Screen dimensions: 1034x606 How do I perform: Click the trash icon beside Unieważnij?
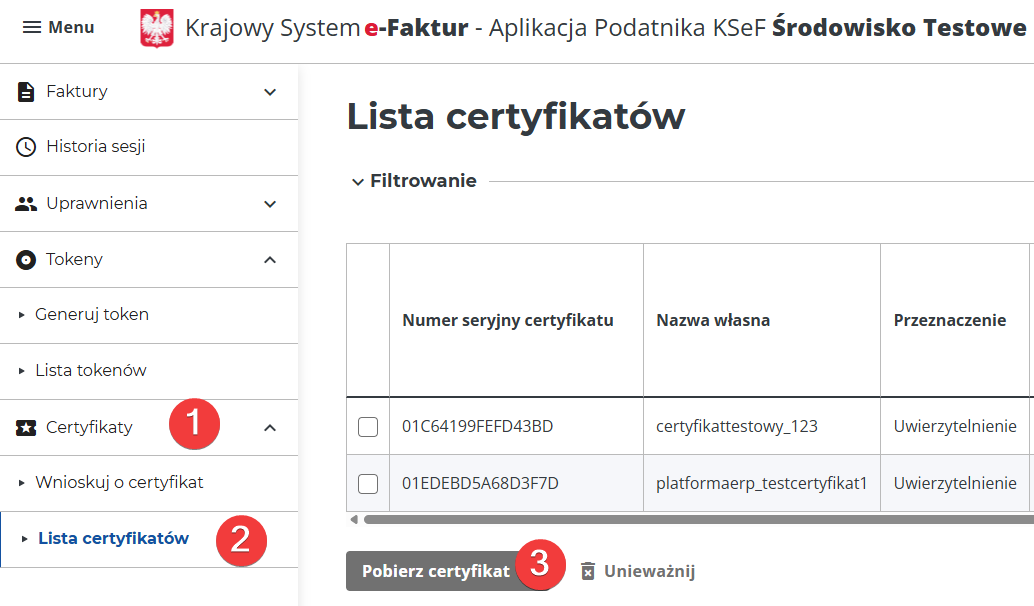[x=588, y=570]
